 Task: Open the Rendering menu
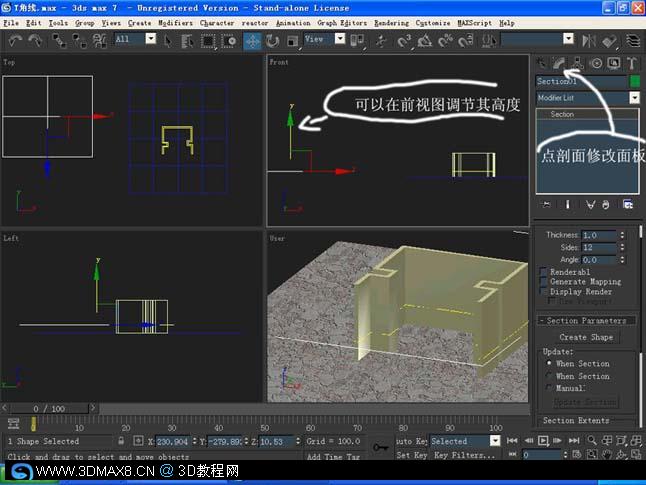391,23
